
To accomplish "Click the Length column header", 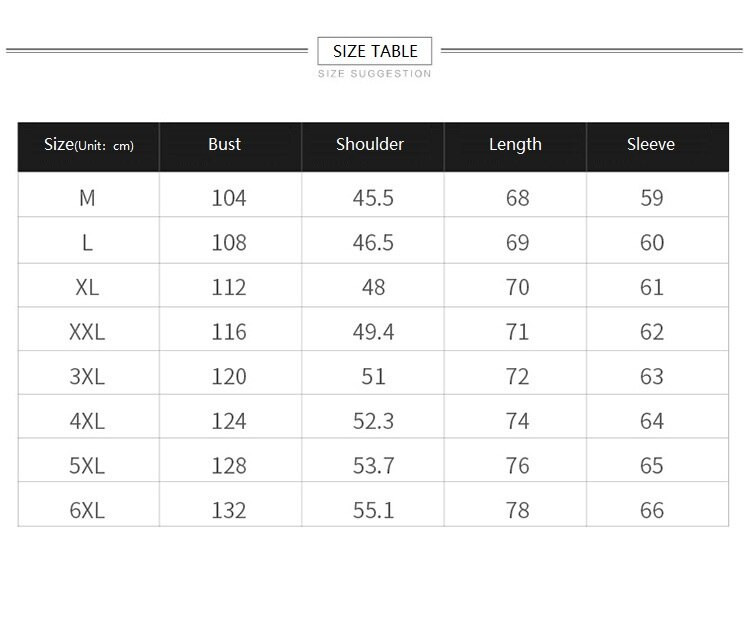I will [x=515, y=144].
